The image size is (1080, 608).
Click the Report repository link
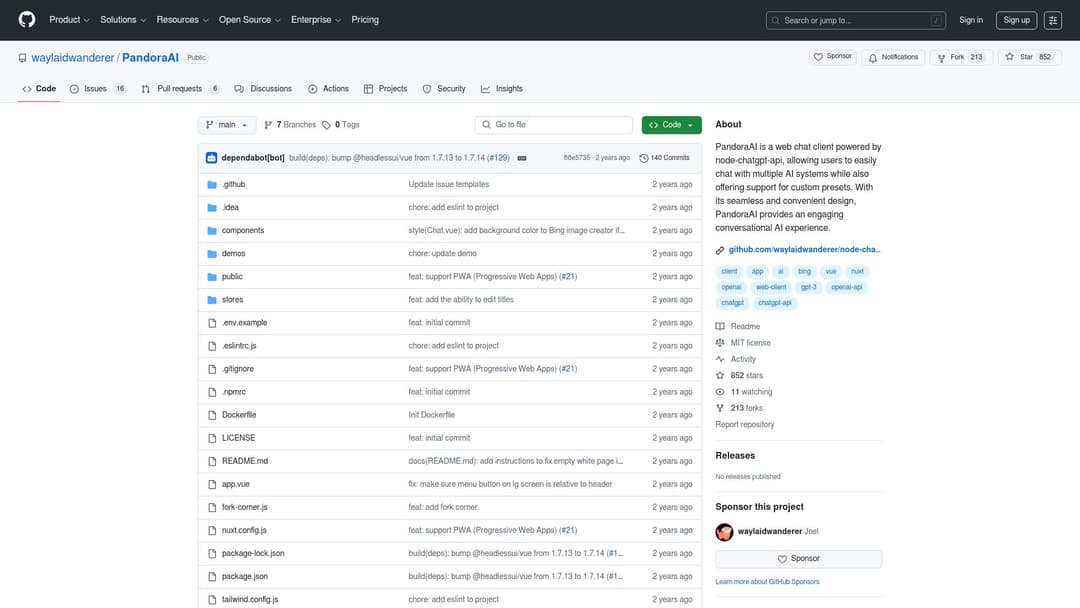(x=745, y=425)
